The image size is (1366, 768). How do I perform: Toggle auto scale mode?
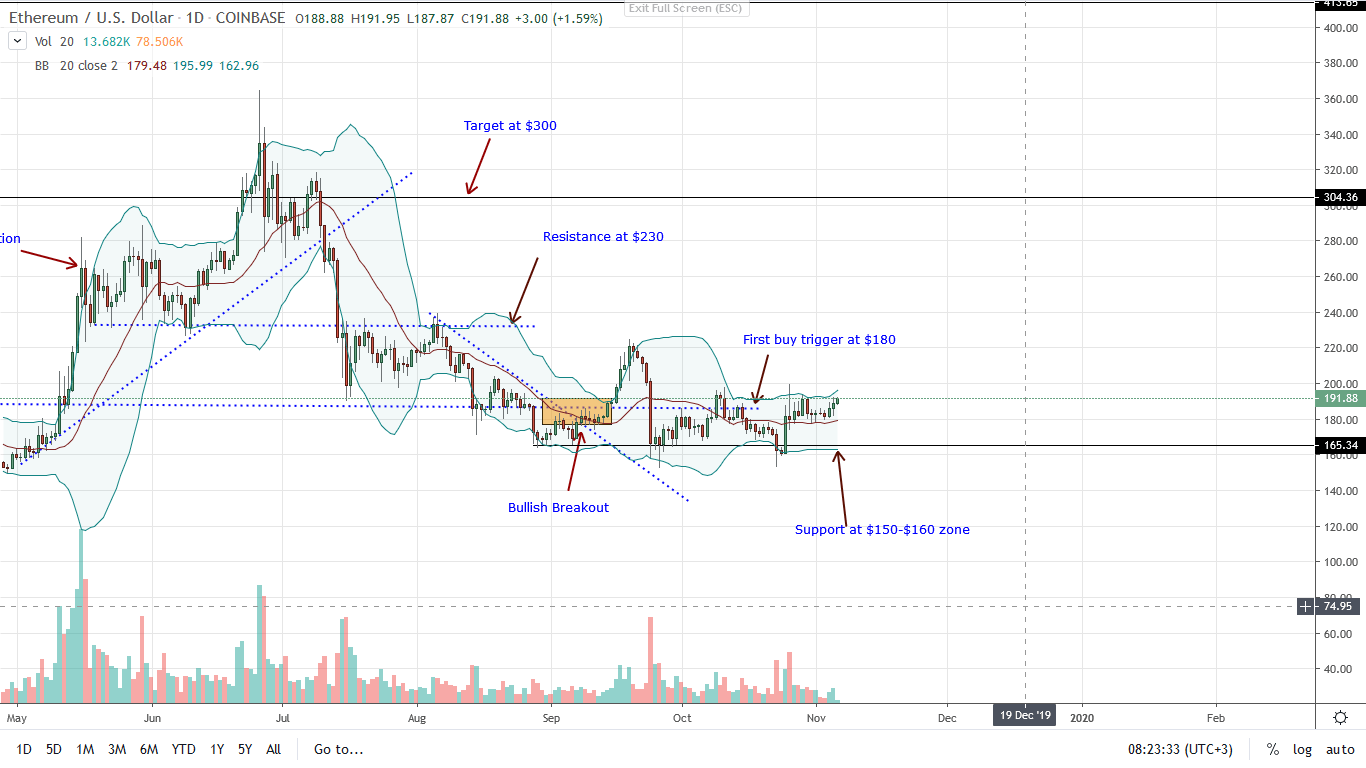click(x=1340, y=749)
